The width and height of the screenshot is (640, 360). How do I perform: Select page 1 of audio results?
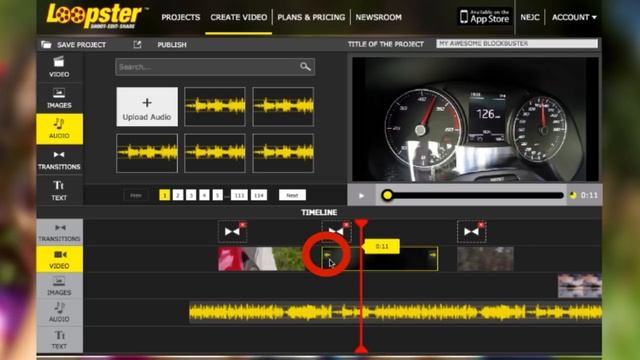164,195
